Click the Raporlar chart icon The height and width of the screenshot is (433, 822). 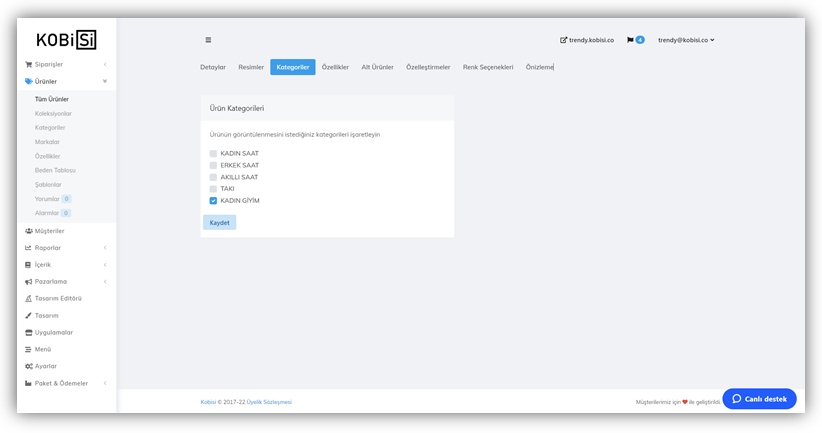(28, 248)
